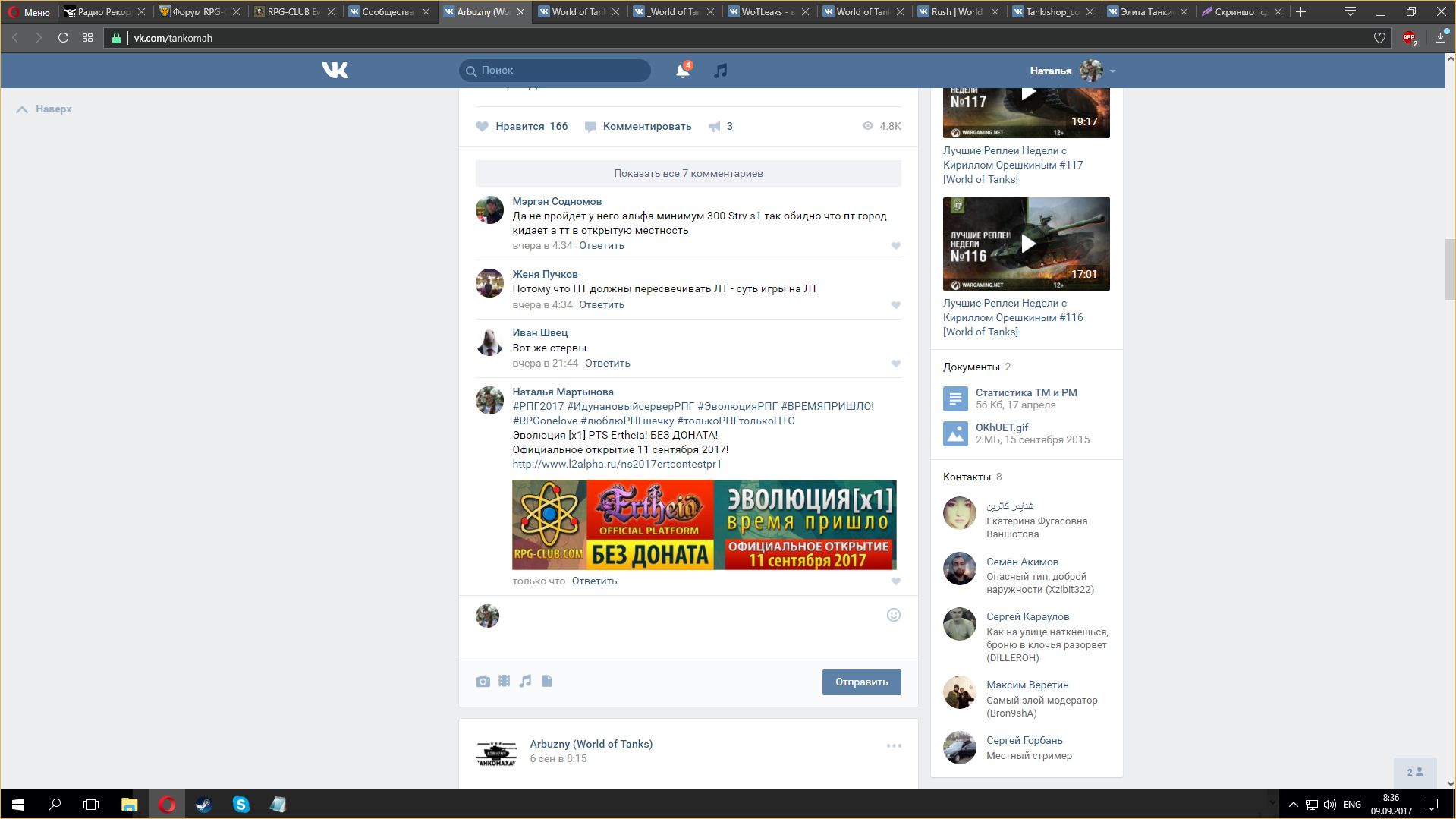Like Мэргэн Содномов's comment

coord(896,246)
